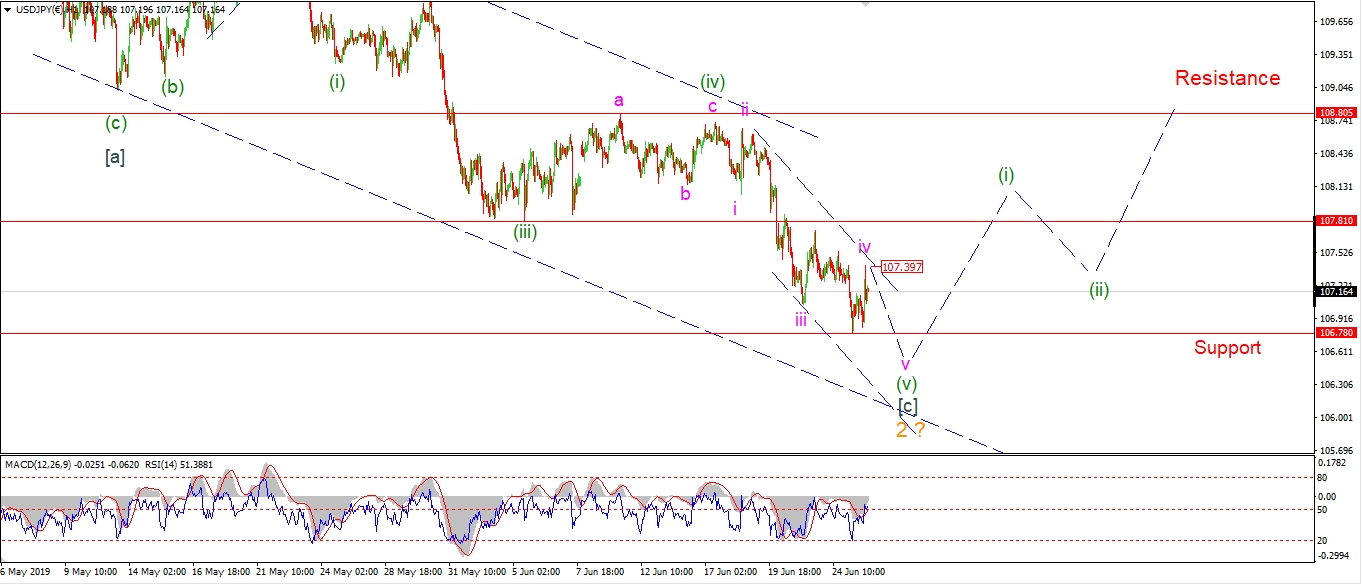Select the red 108.805 price label

click(x=1337, y=113)
